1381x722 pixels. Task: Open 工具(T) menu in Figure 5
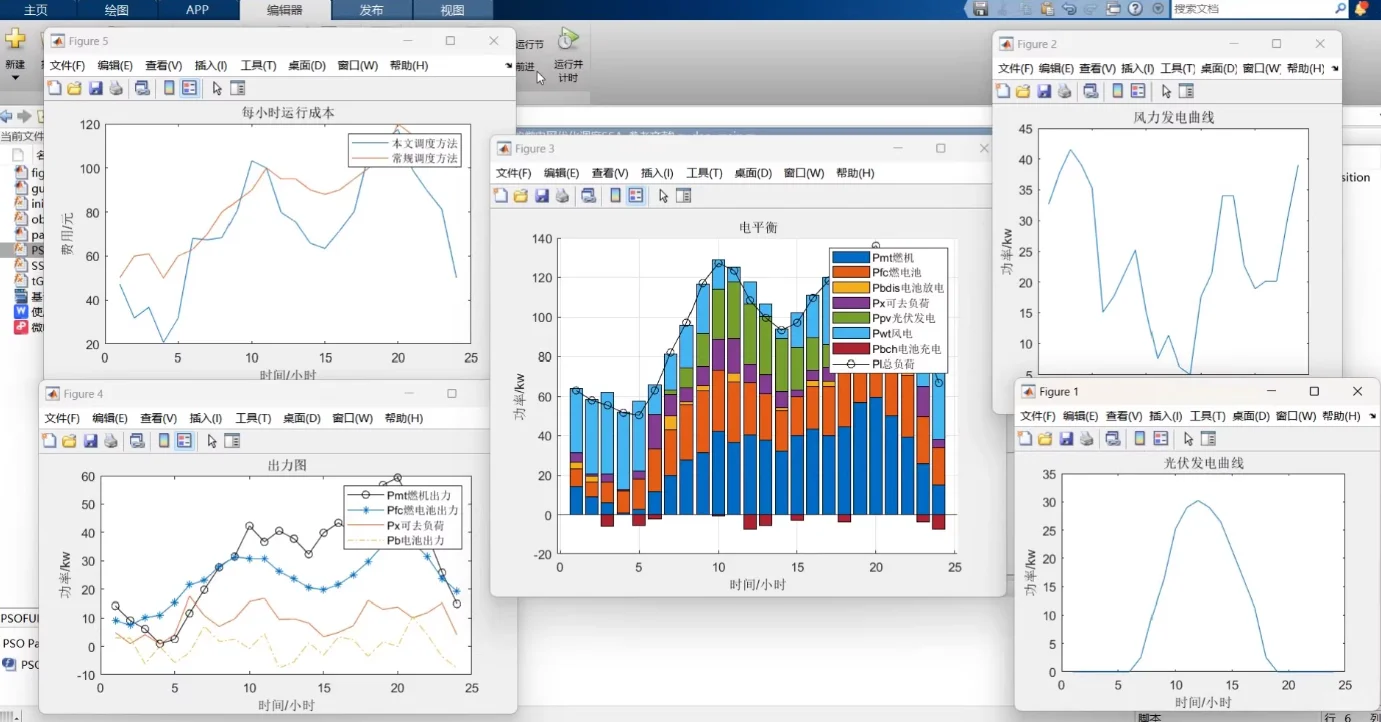[x=258, y=65]
